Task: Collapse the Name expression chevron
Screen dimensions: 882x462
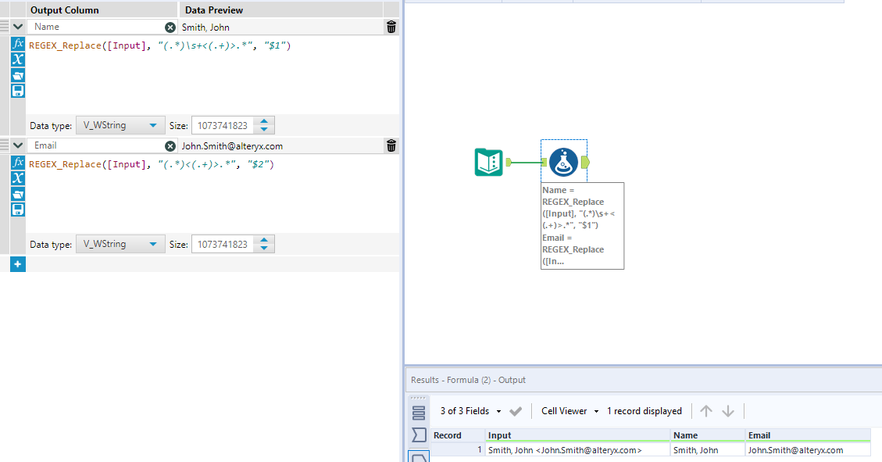Action: pos(18,26)
